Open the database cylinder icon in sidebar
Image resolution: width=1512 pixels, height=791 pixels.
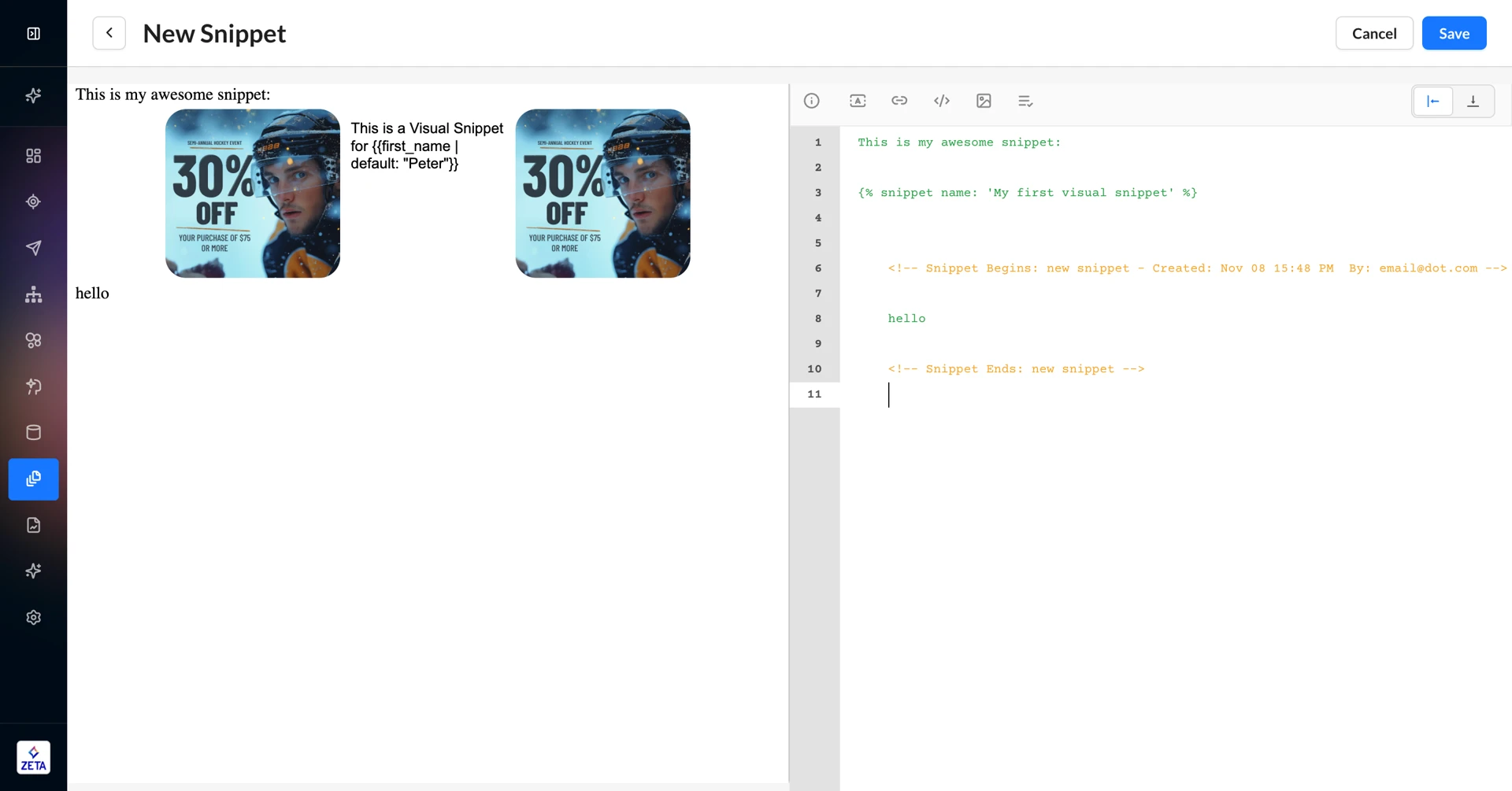33,432
